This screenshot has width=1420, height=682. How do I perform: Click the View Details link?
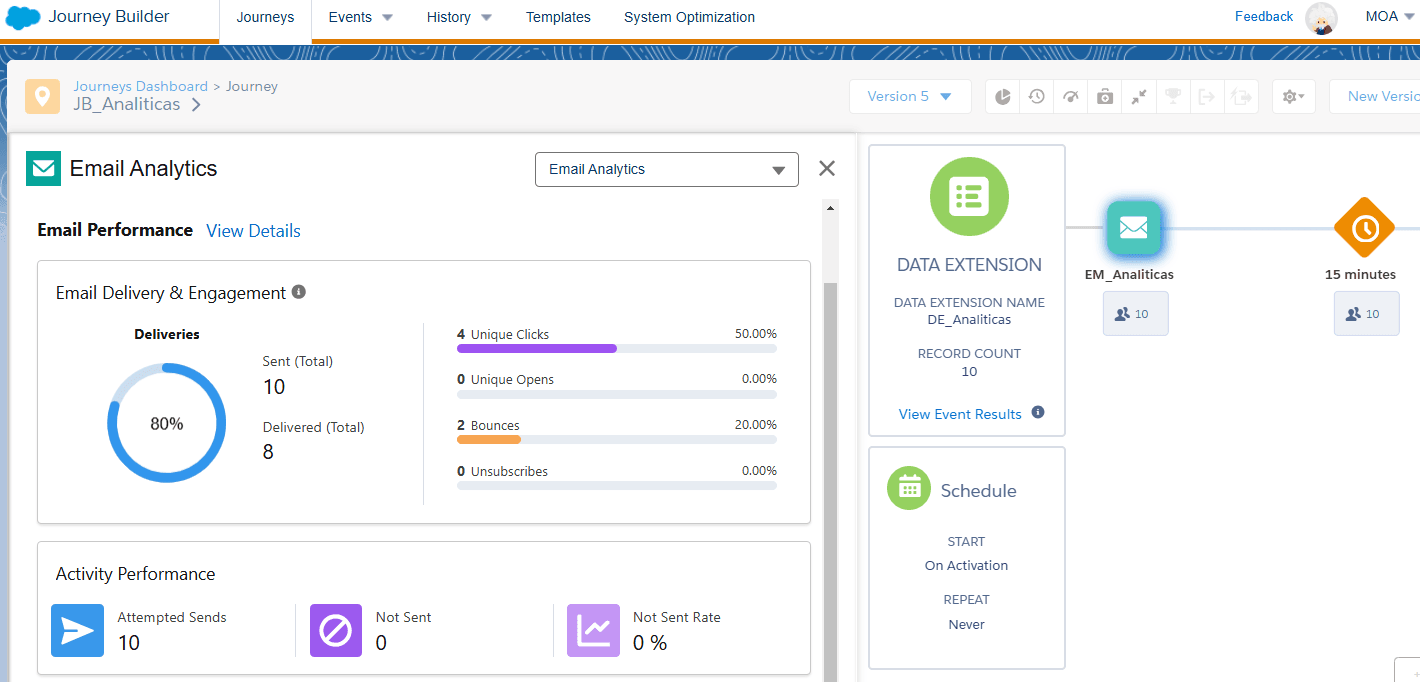click(253, 231)
